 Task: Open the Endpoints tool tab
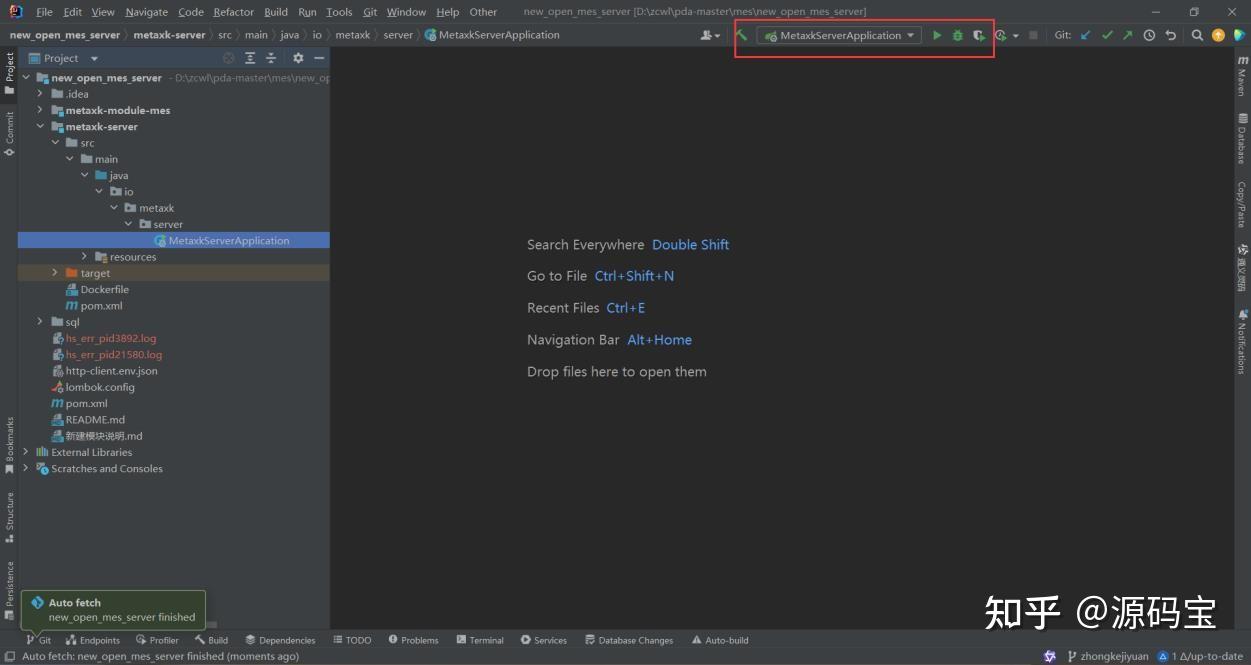(93, 640)
